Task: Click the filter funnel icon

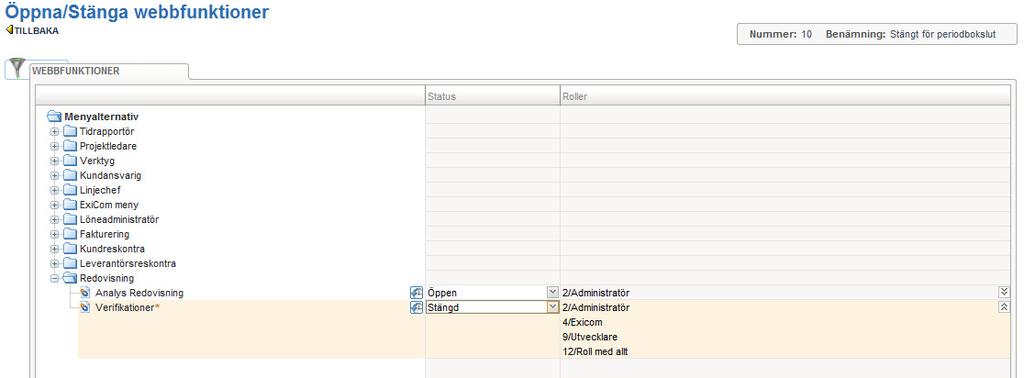Action: tap(18, 68)
